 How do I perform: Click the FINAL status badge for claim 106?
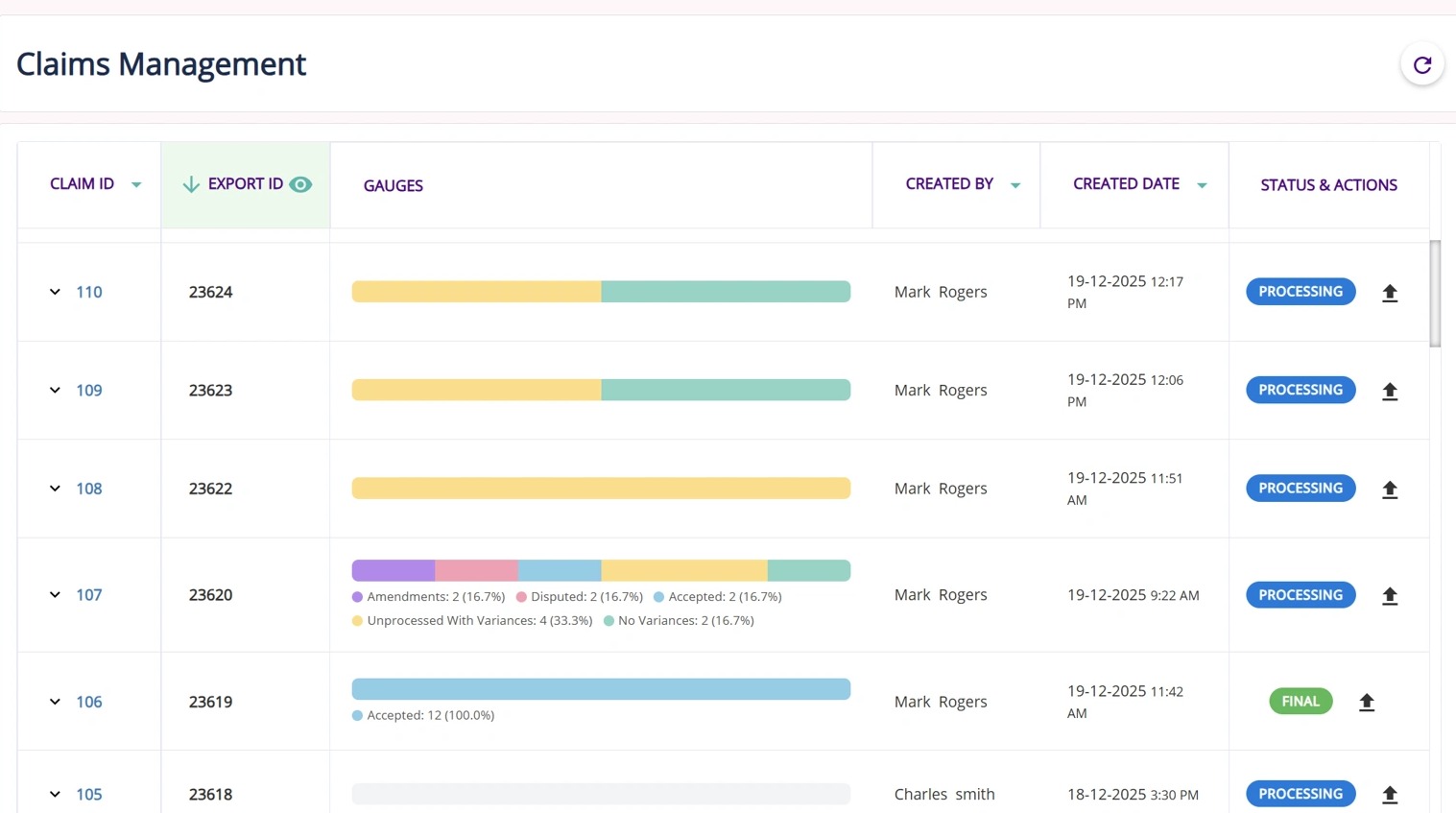coord(1300,702)
